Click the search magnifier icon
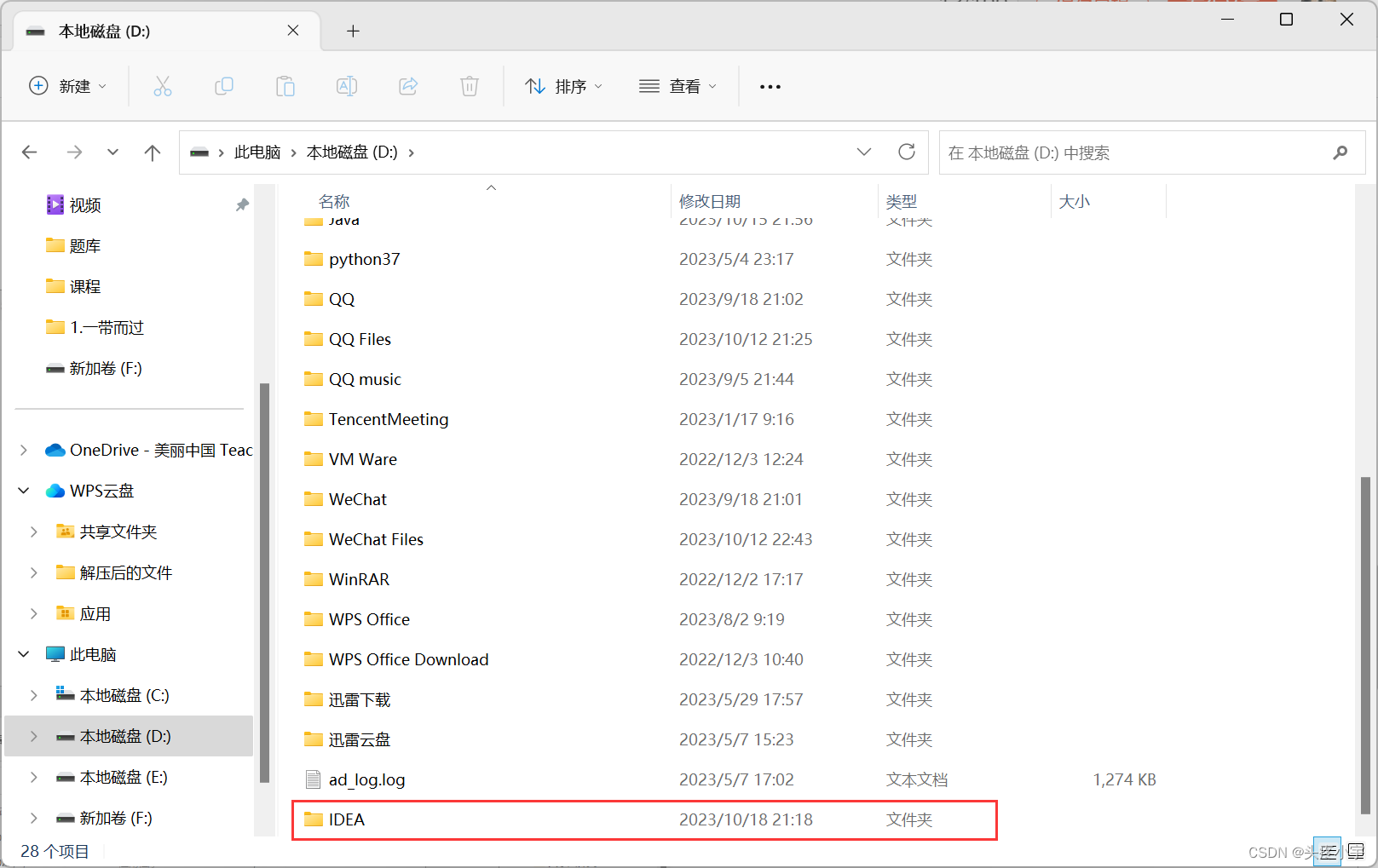 click(1341, 152)
